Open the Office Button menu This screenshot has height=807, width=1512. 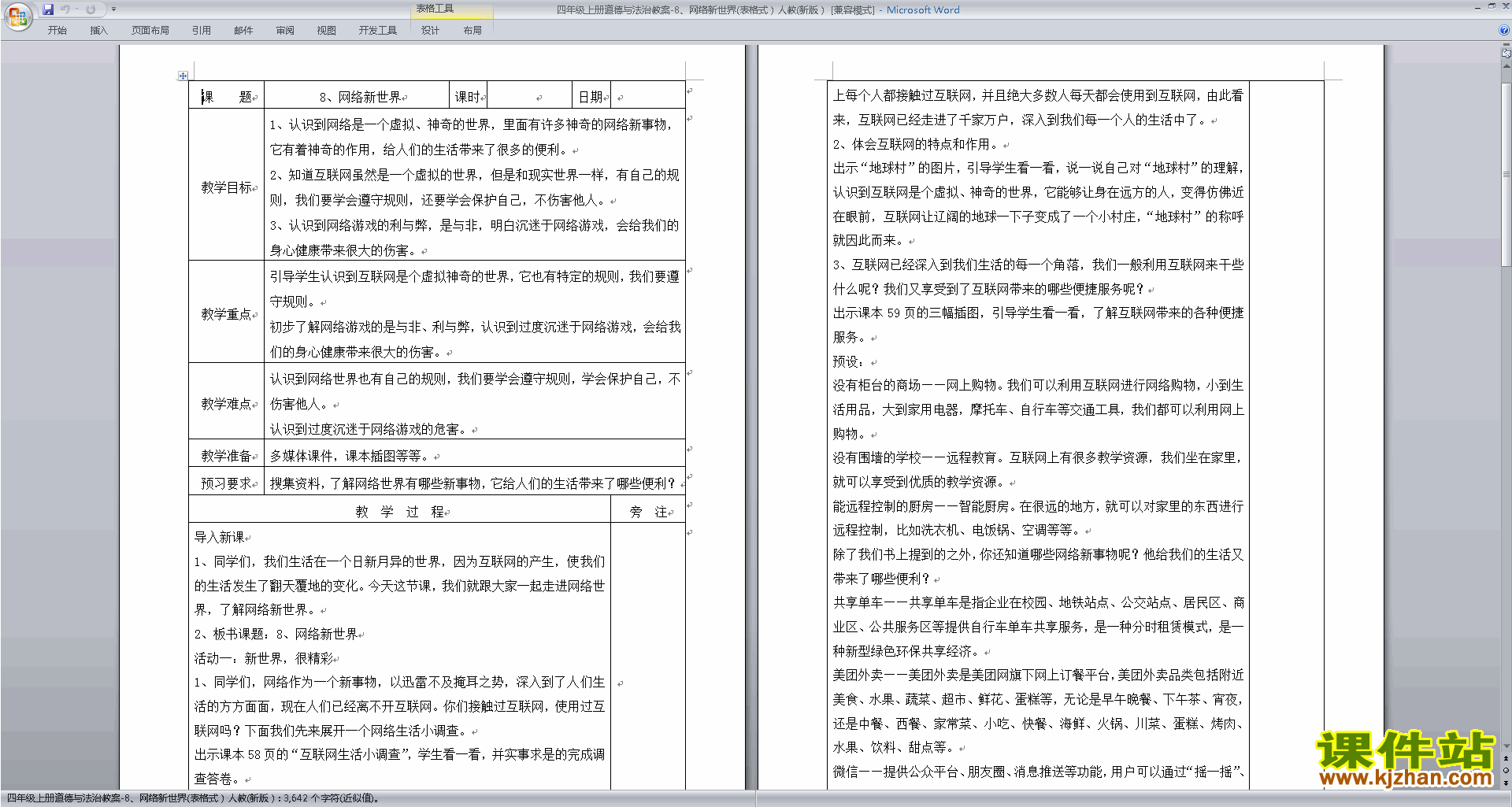click(17, 17)
